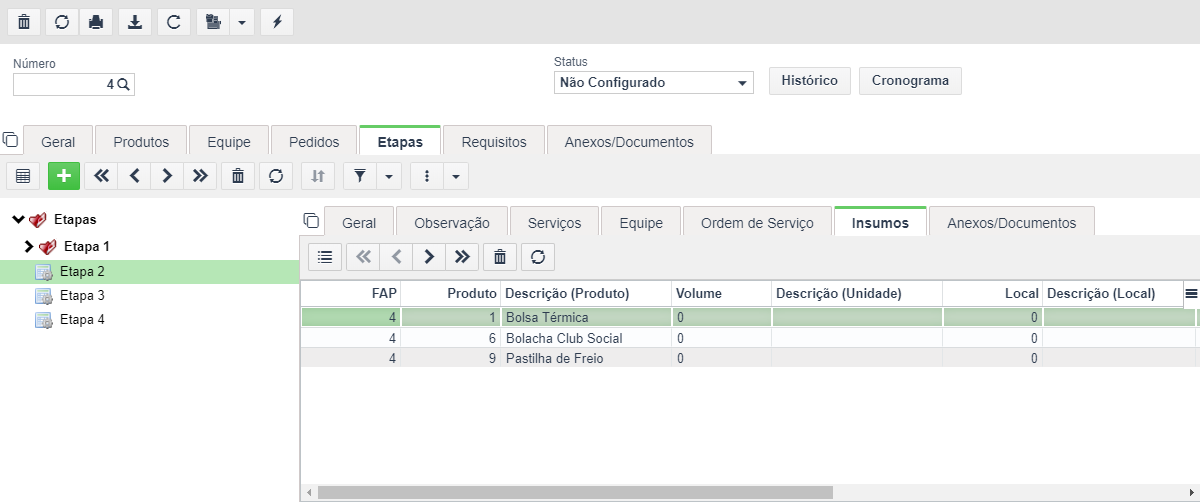Image resolution: width=1200 pixels, height=502 pixels.
Task: Expand Etapa 1 tree node
Action: [28, 246]
